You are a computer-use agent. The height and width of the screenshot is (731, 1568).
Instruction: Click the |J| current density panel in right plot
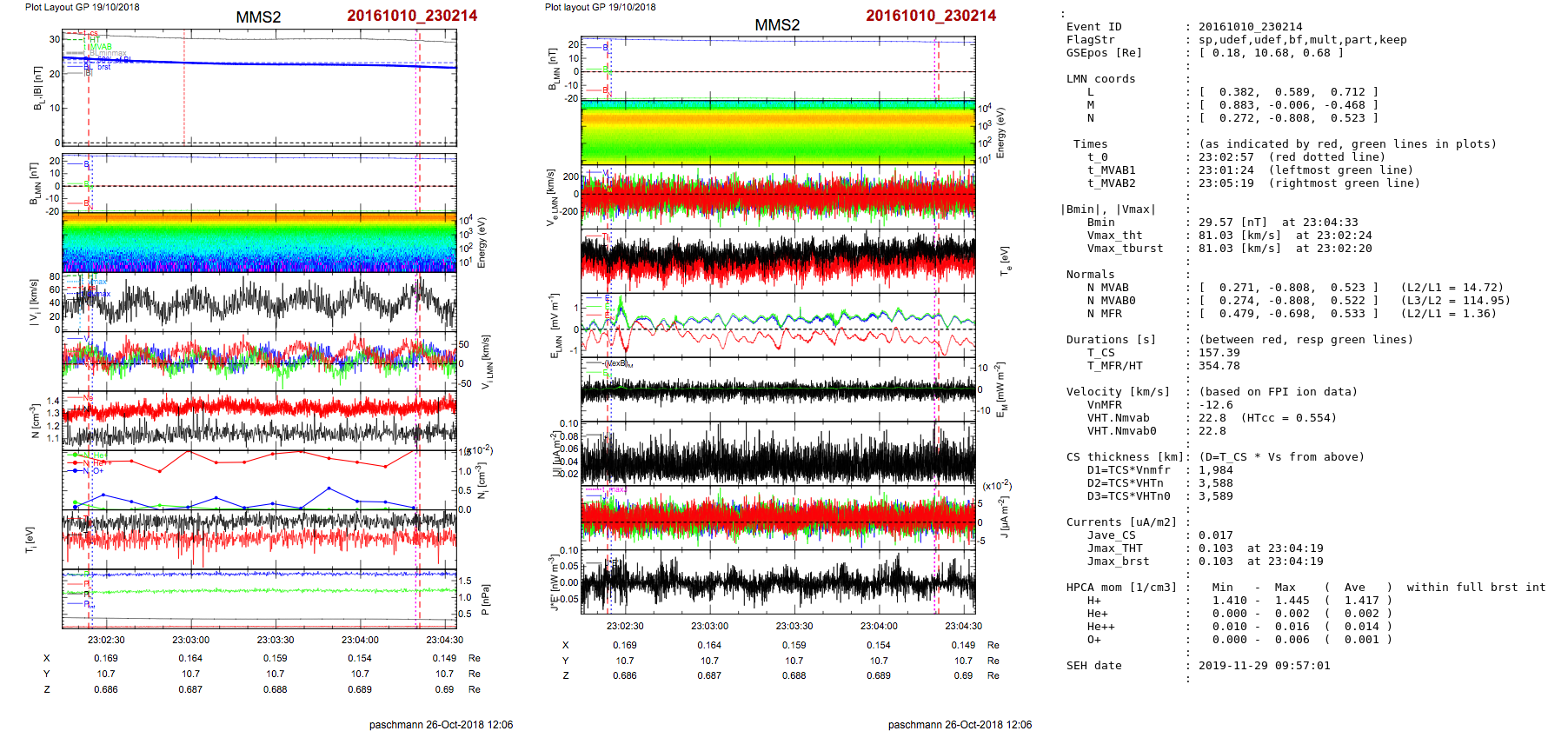point(777,454)
